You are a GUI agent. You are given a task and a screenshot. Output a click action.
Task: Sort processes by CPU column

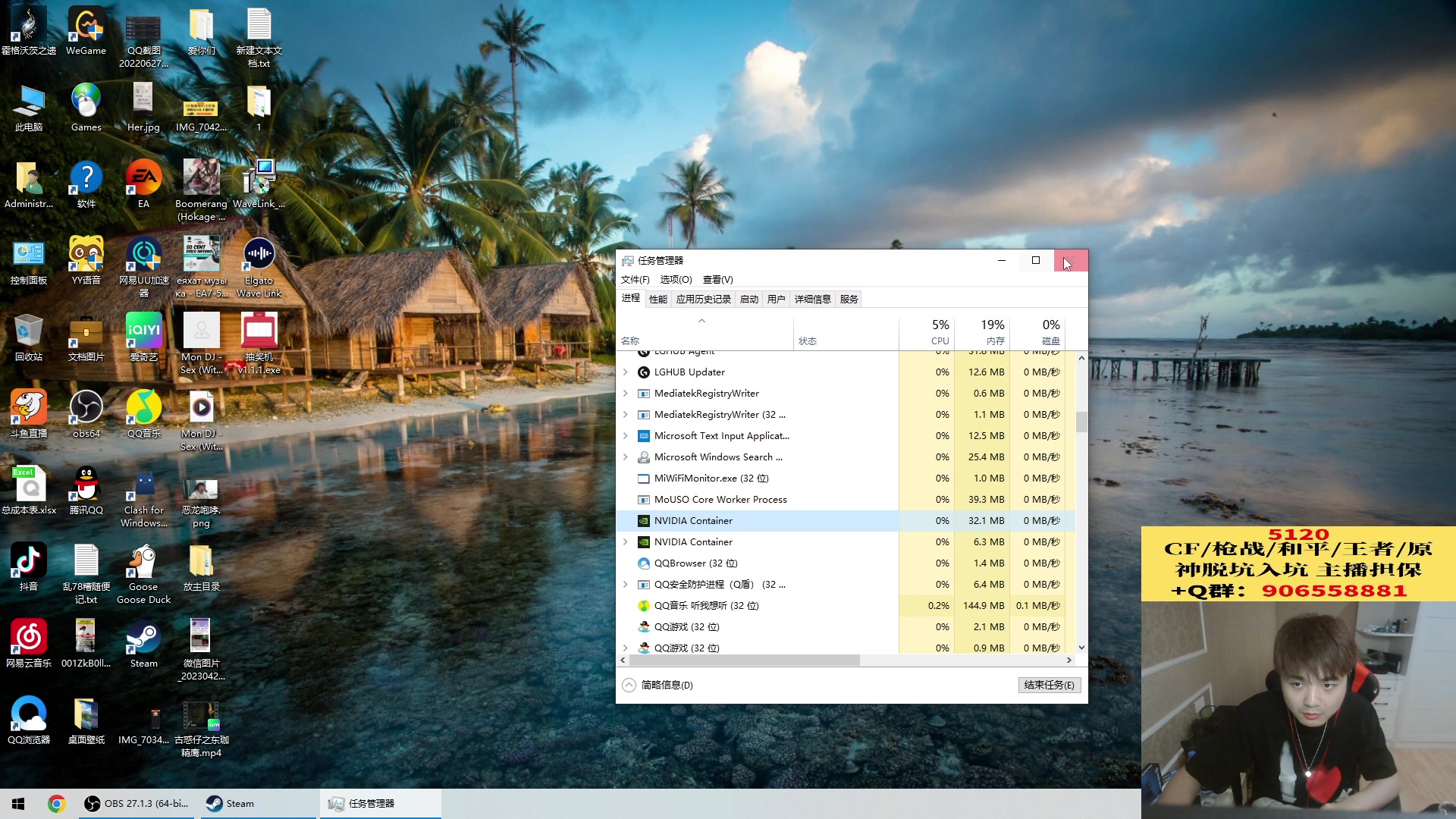(926, 332)
